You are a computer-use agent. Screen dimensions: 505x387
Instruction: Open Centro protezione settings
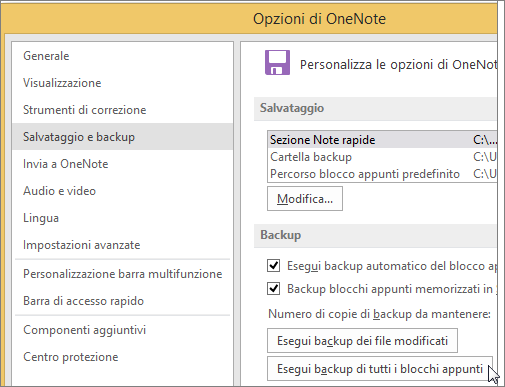tap(122, 357)
